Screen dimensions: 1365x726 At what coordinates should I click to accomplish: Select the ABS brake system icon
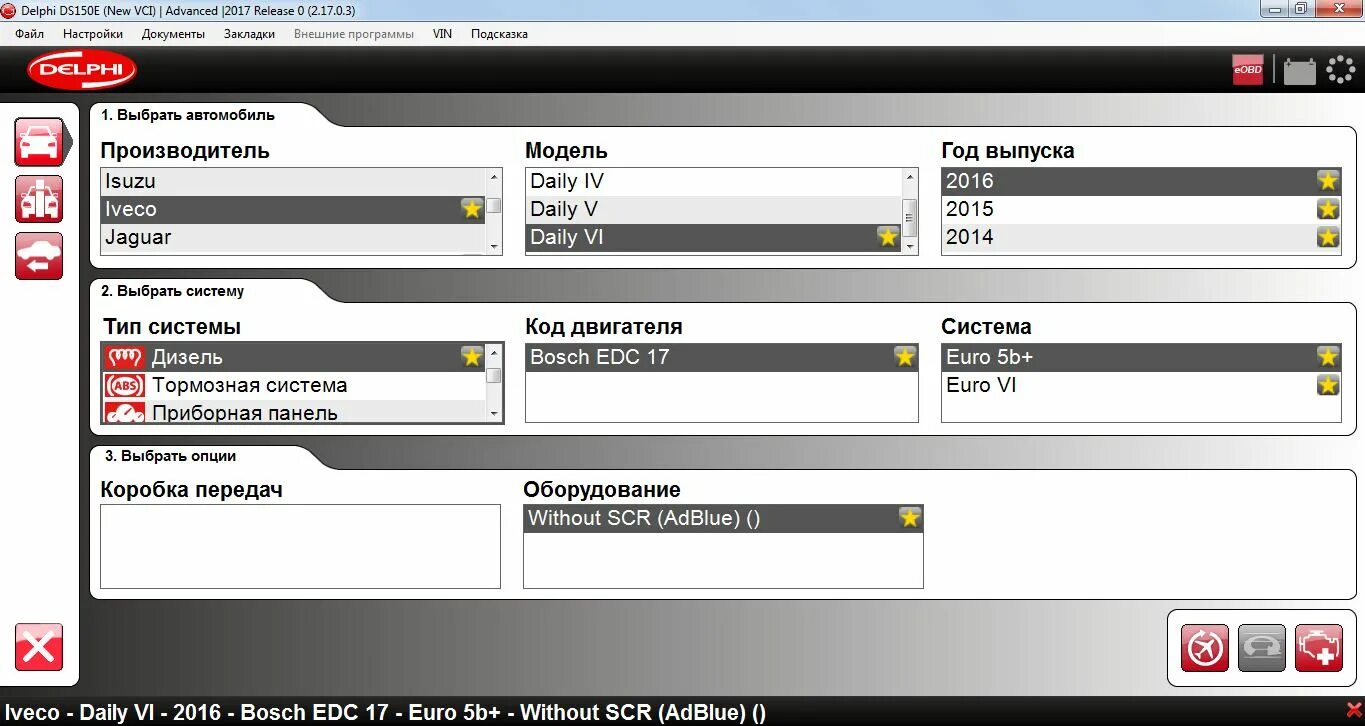coord(125,385)
